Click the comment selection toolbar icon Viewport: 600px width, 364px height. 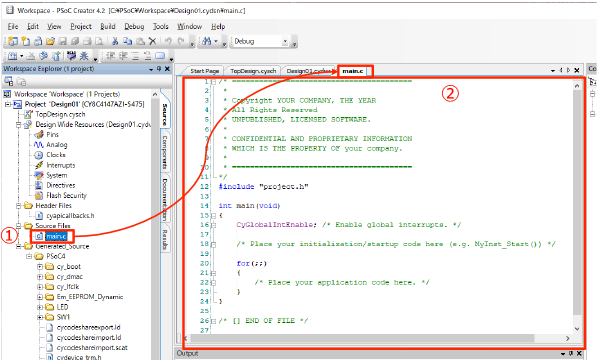pos(135,56)
